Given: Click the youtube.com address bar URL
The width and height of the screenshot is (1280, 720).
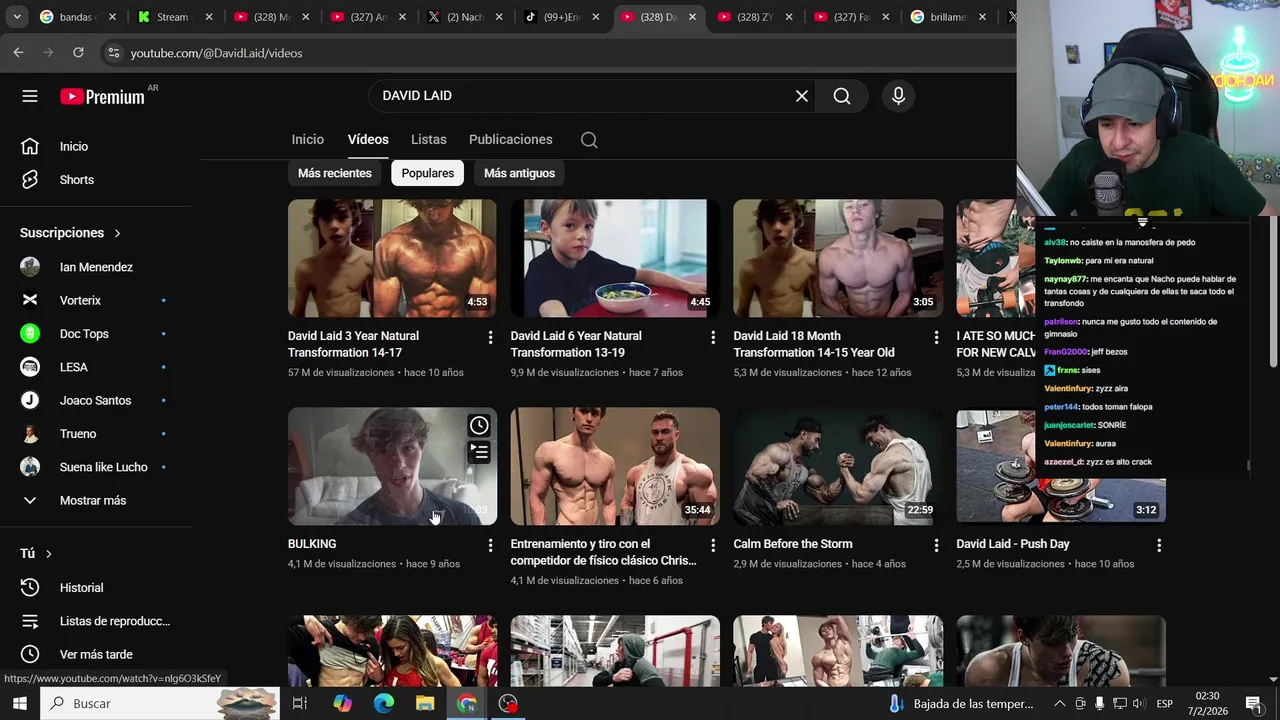Looking at the screenshot, I should pyautogui.click(x=216, y=53).
